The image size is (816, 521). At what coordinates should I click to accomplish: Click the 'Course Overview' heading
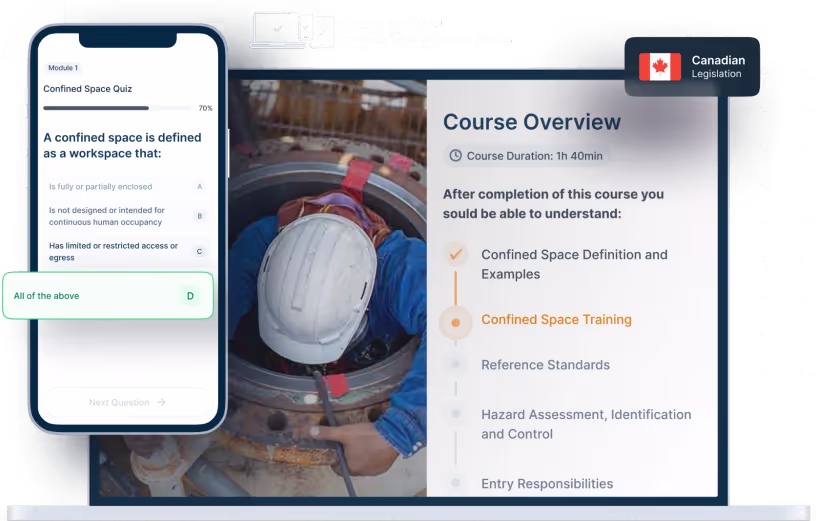coord(532,122)
